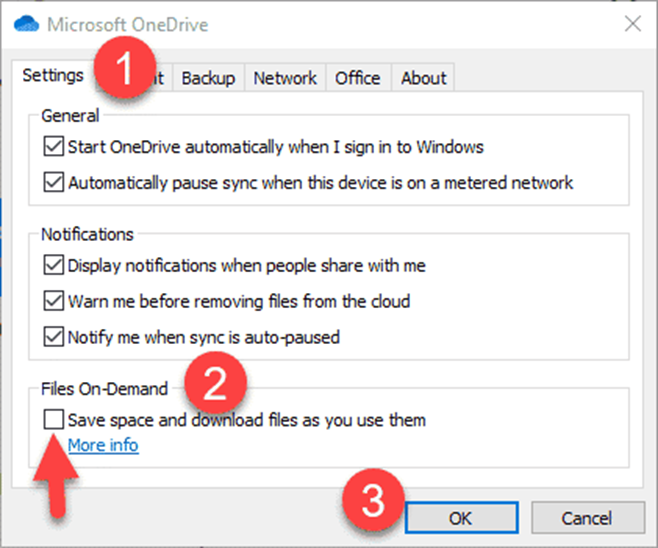Enable Save space and download files checkbox
658x548 pixels.
(54, 420)
